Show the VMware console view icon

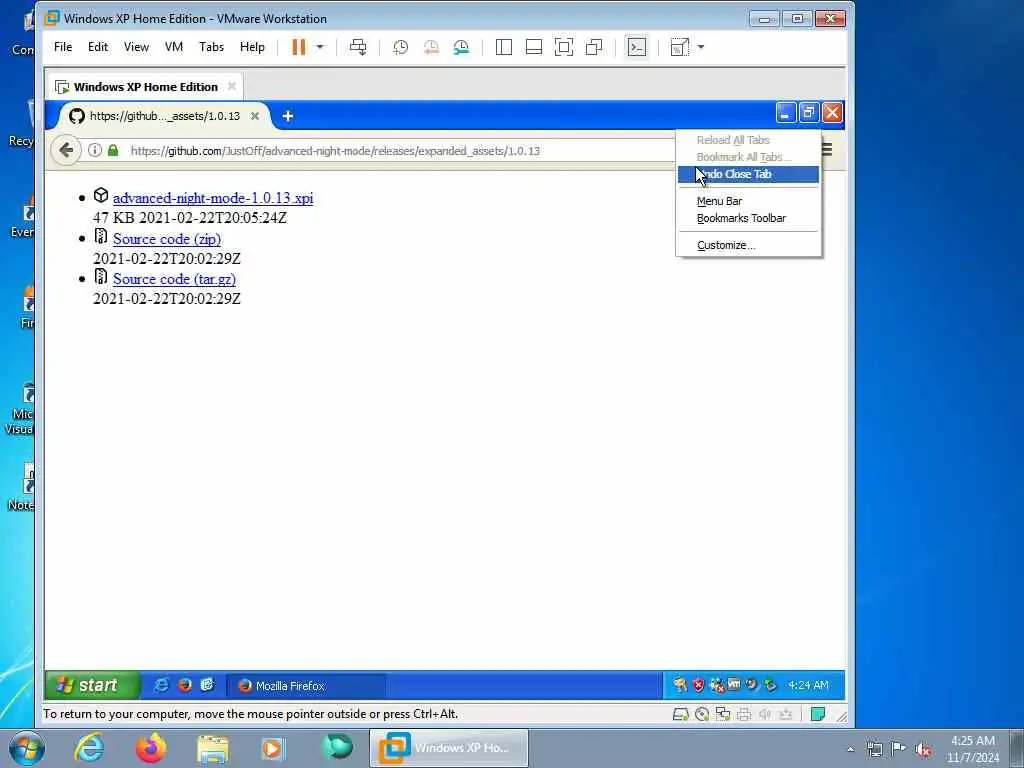(x=637, y=47)
